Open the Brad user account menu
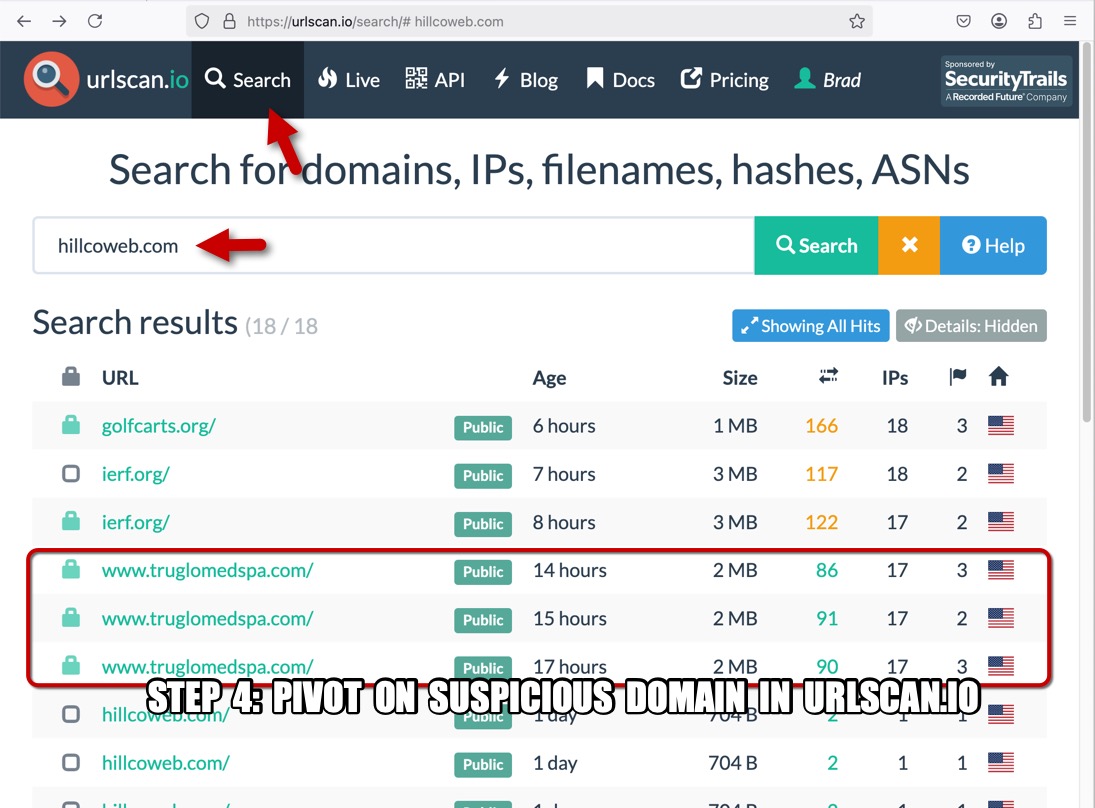The image size is (1095, 808). [828, 80]
